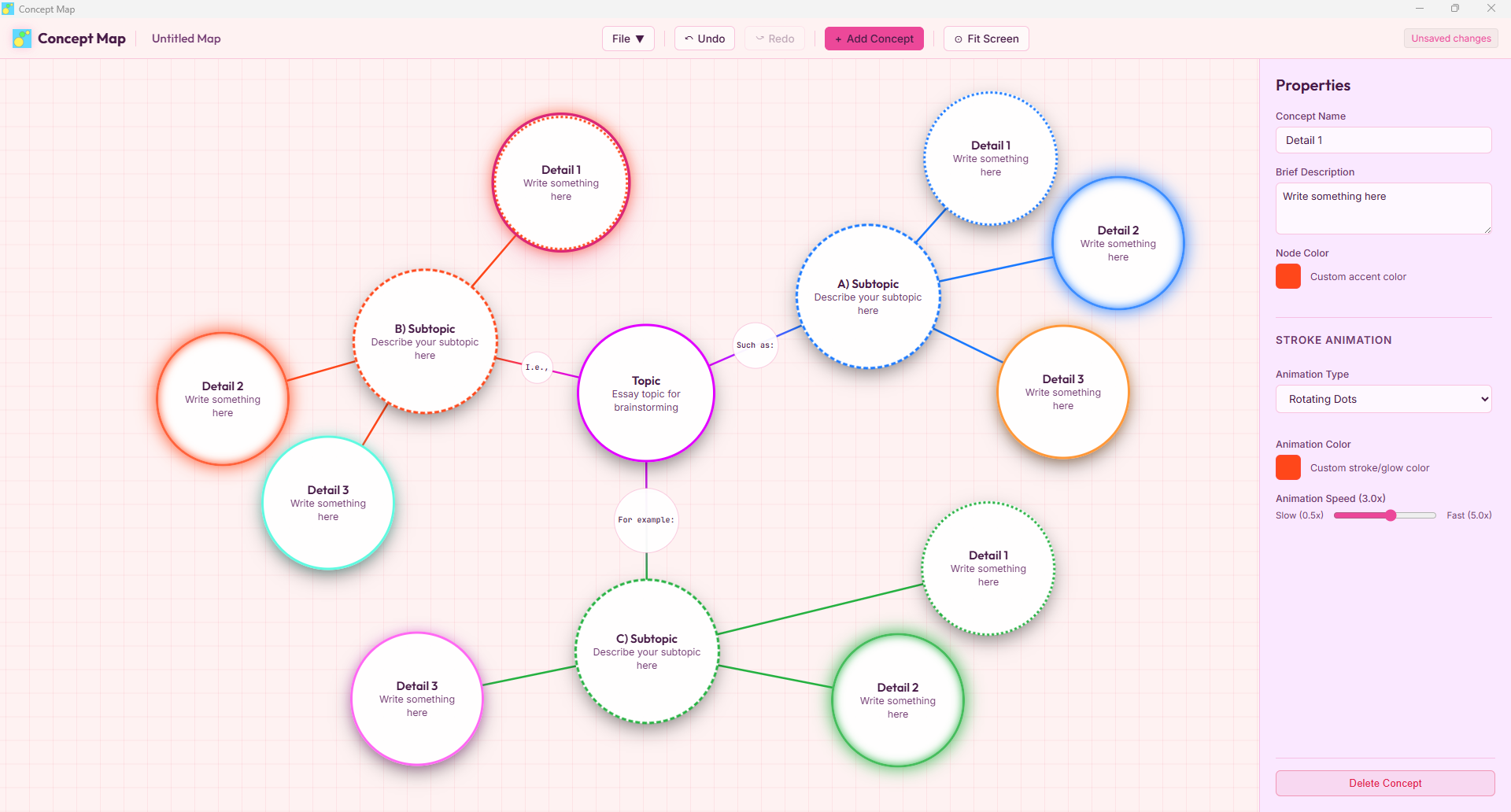Click the Custom stroke/glow color label
This screenshot has width=1511, height=812.
pyautogui.click(x=1370, y=468)
